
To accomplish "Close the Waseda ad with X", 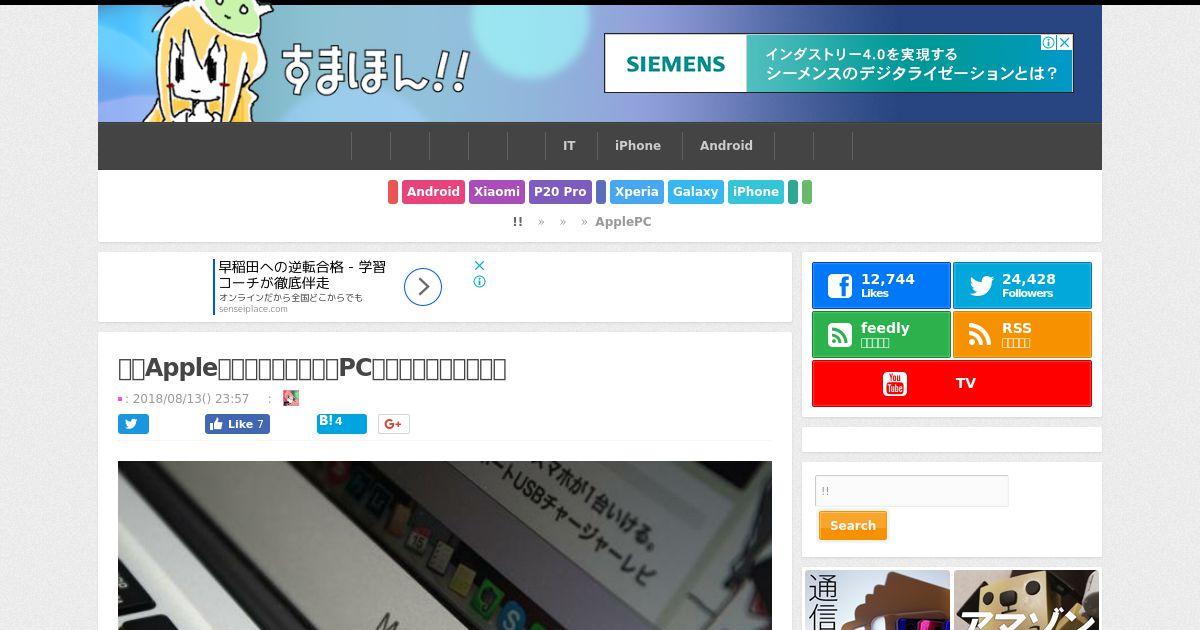I will [x=479, y=265].
